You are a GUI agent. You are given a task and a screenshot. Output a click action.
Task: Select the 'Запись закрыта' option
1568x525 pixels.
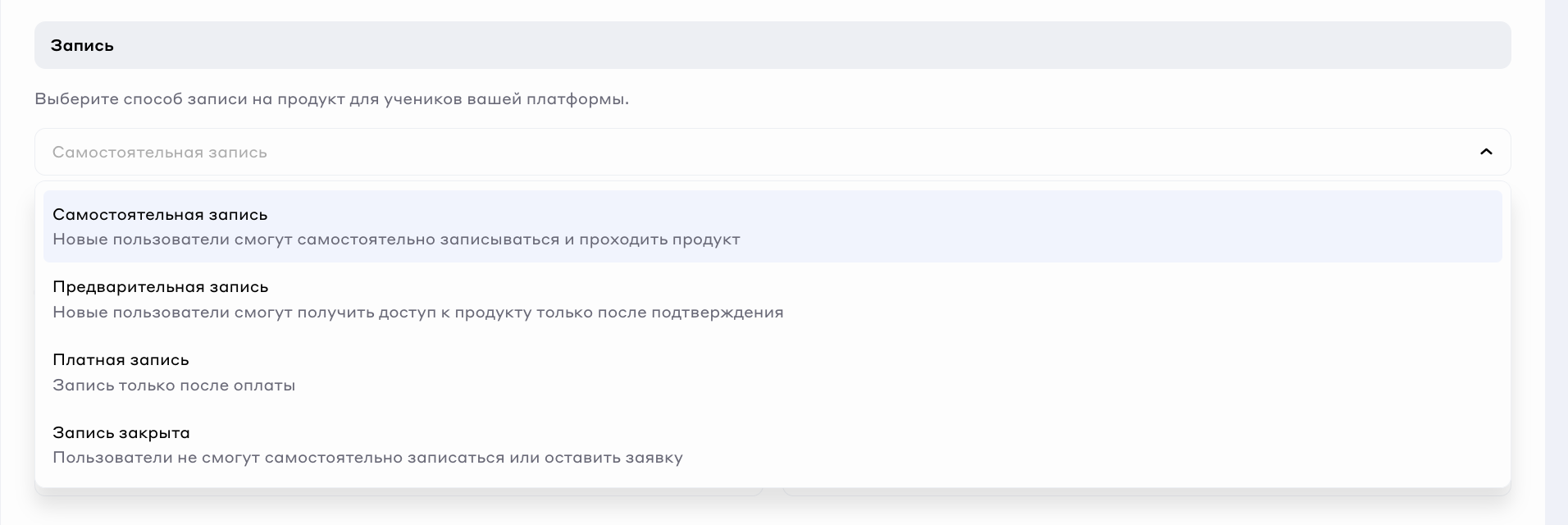(x=121, y=432)
